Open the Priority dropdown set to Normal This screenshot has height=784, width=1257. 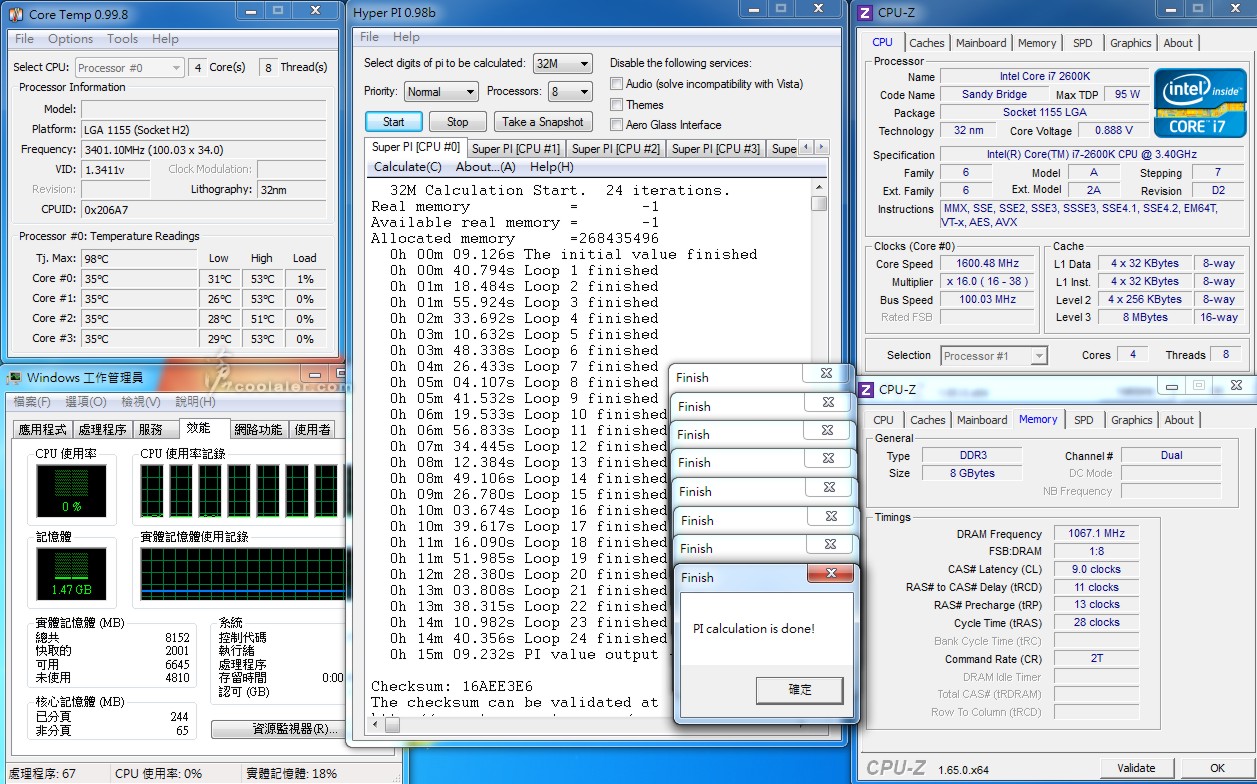point(441,91)
